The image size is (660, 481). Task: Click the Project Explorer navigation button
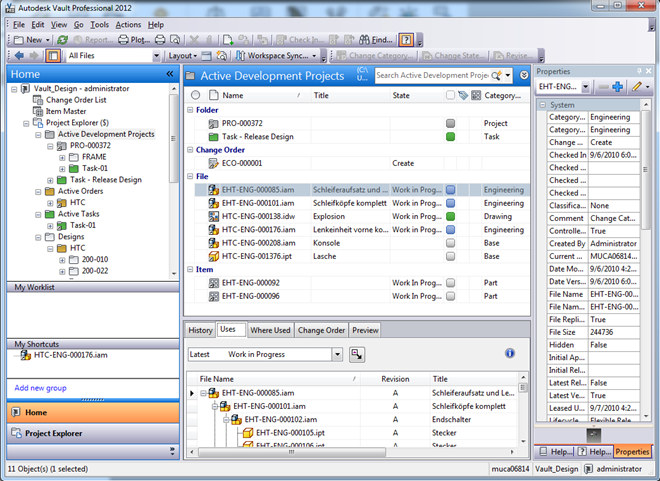coord(52,433)
